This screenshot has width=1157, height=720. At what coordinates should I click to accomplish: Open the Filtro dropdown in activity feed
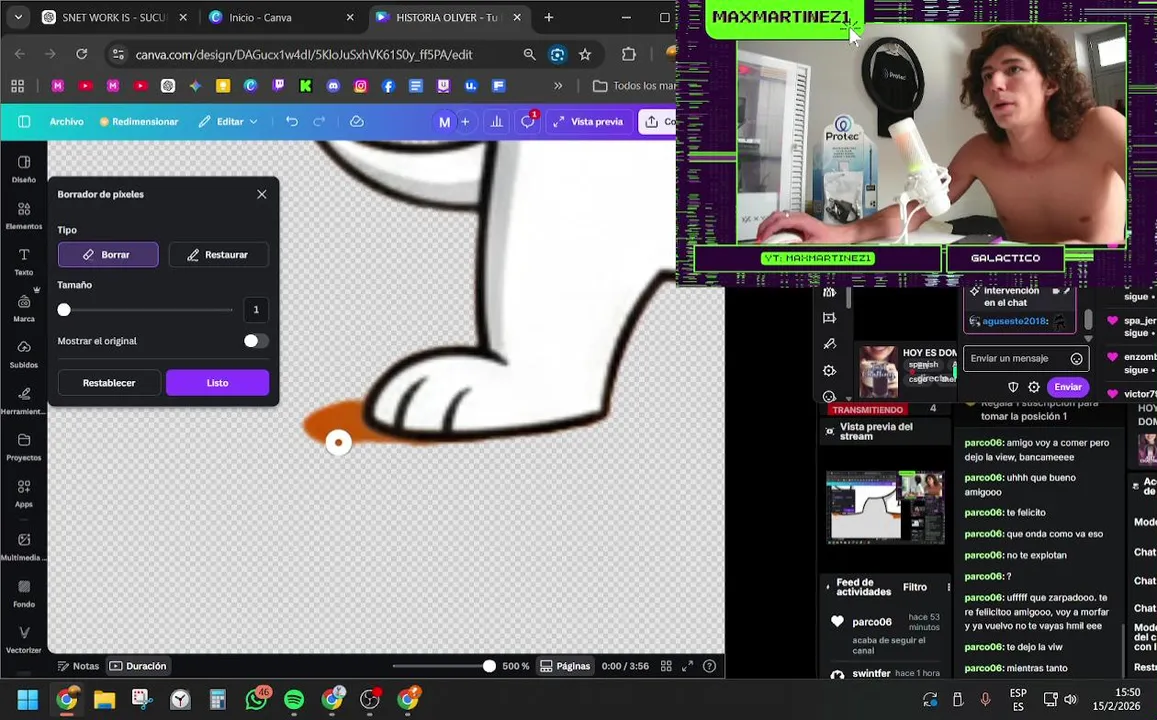[915, 587]
